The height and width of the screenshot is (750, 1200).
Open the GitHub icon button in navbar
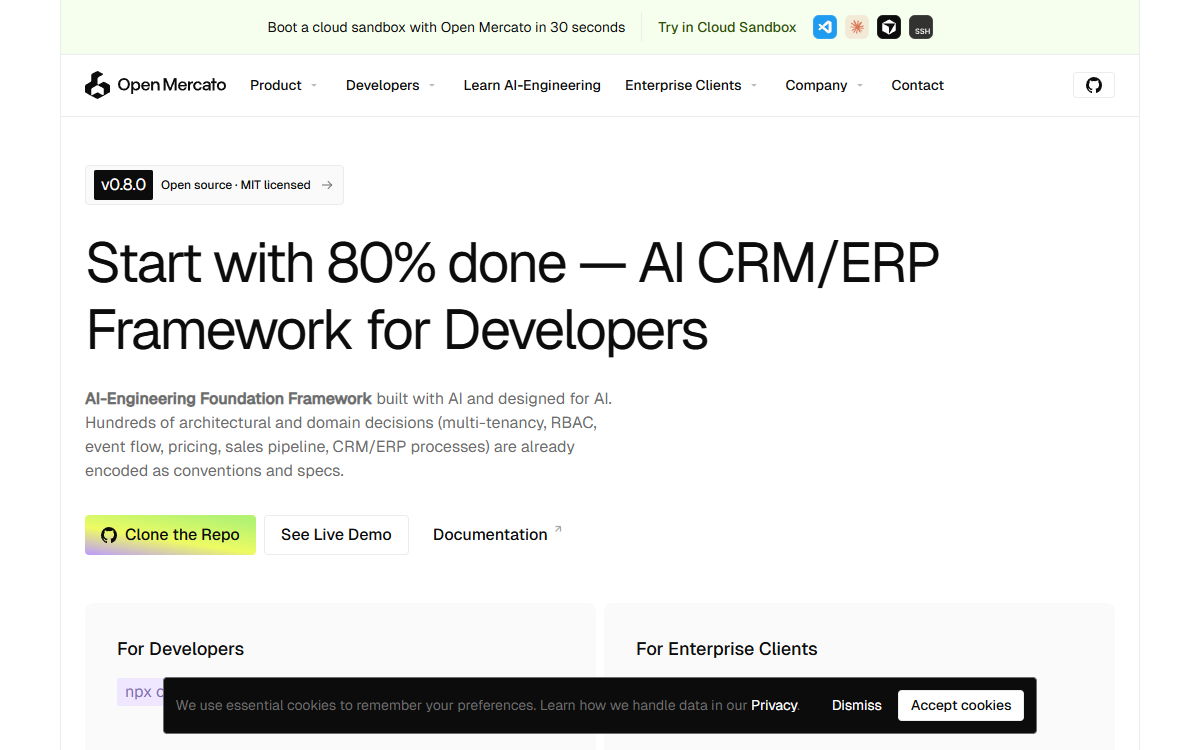[x=1094, y=85]
